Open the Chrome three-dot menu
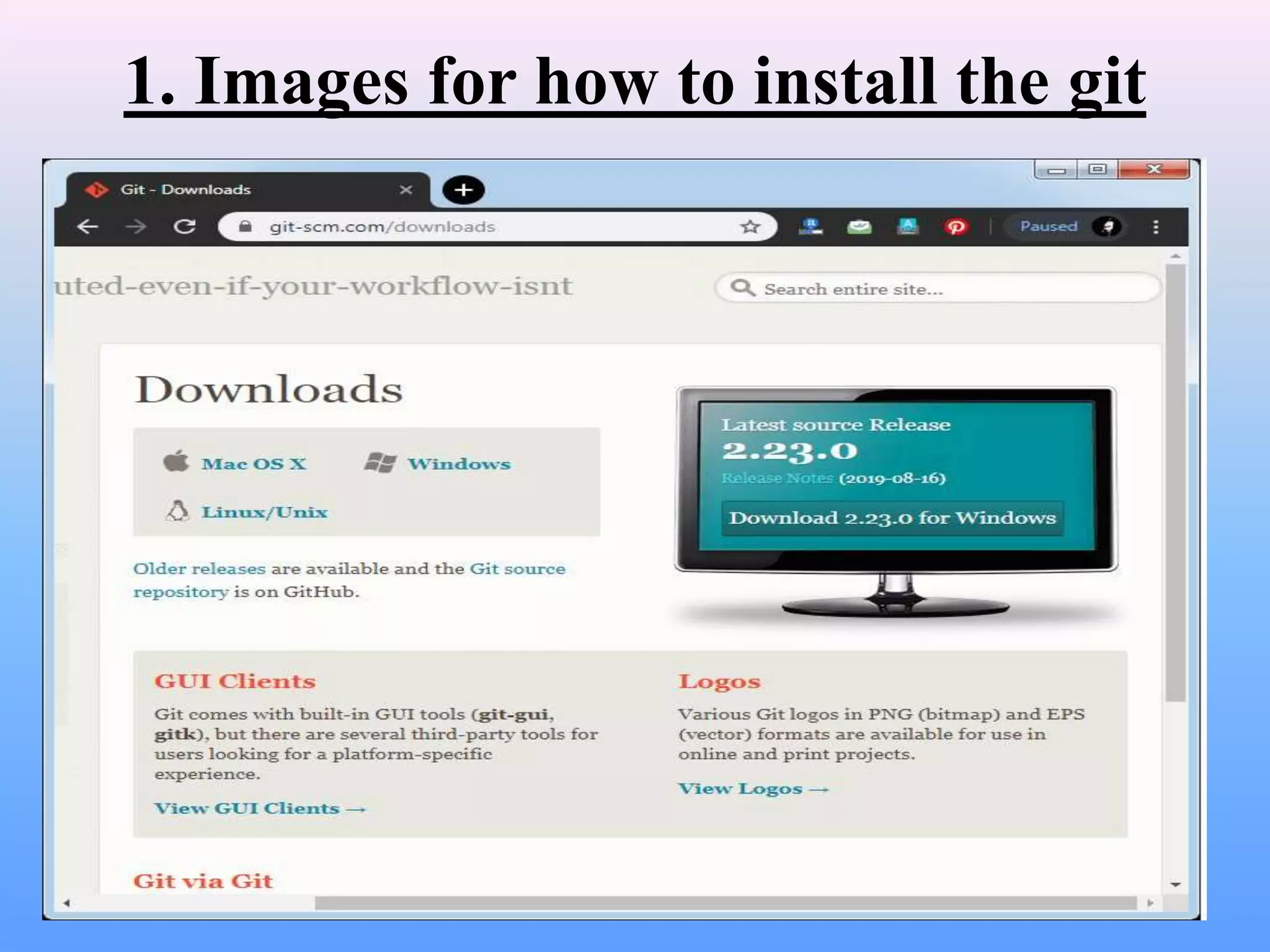 coord(1155,227)
